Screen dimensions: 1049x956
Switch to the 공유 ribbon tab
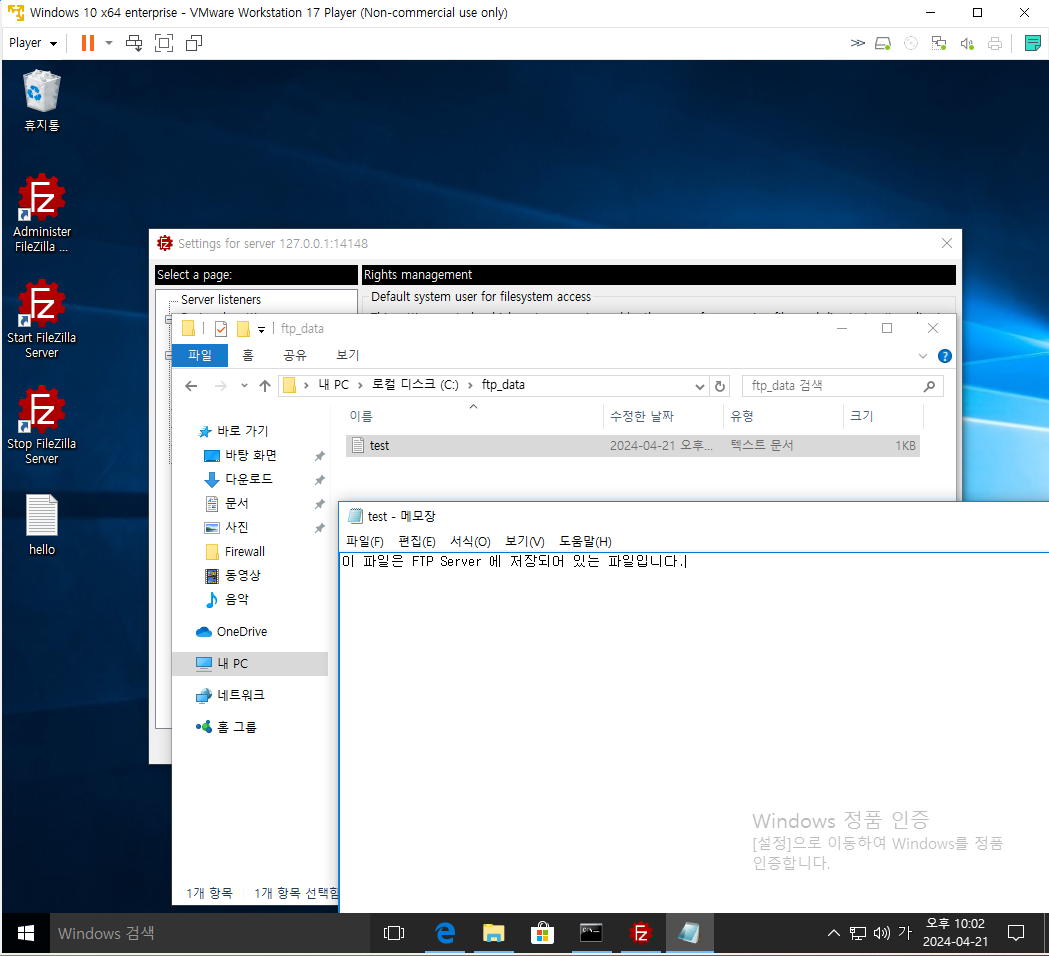(294, 355)
